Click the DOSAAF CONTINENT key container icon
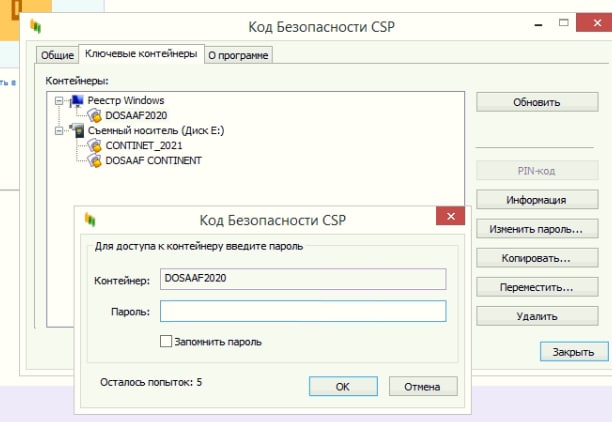This screenshot has height=422, width=612. (x=94, y=160)
